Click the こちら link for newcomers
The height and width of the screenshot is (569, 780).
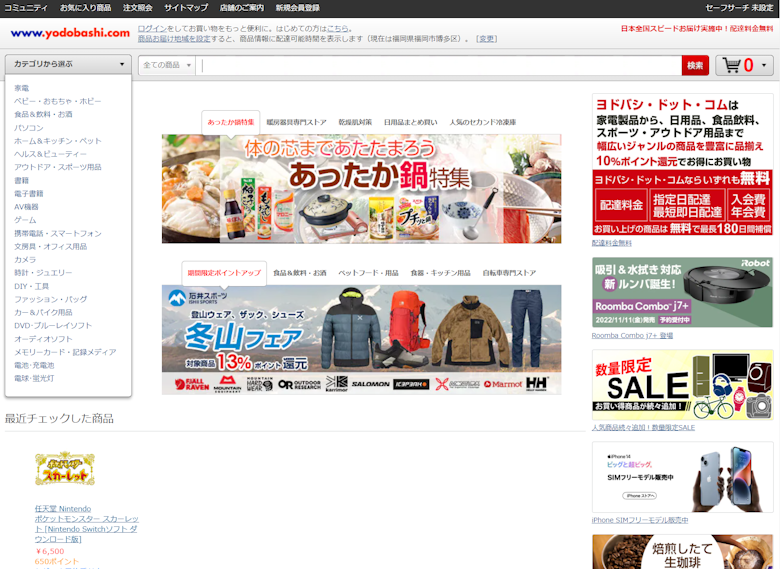[337, 29]
